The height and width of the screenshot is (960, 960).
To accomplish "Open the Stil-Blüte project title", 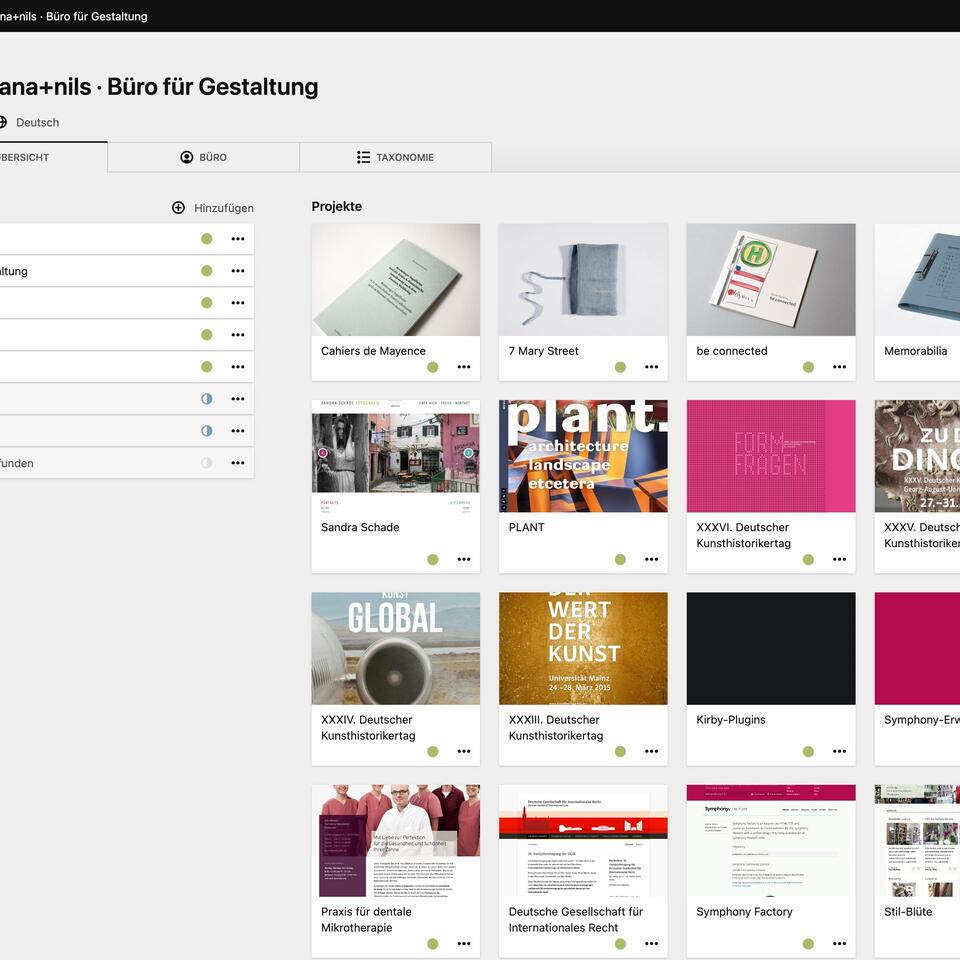I will click(x=908, y=912).
